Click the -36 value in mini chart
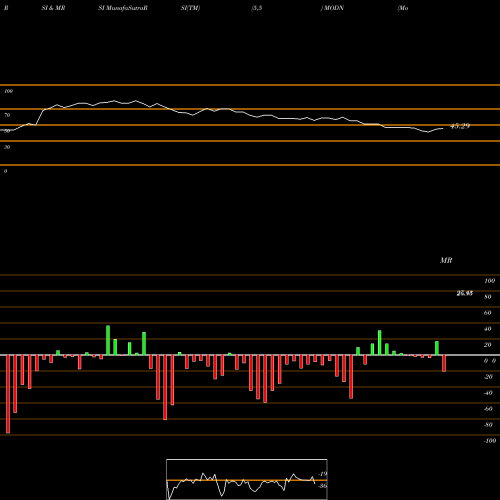This screenshot has height=500, width=500. (x=323, y=486)
